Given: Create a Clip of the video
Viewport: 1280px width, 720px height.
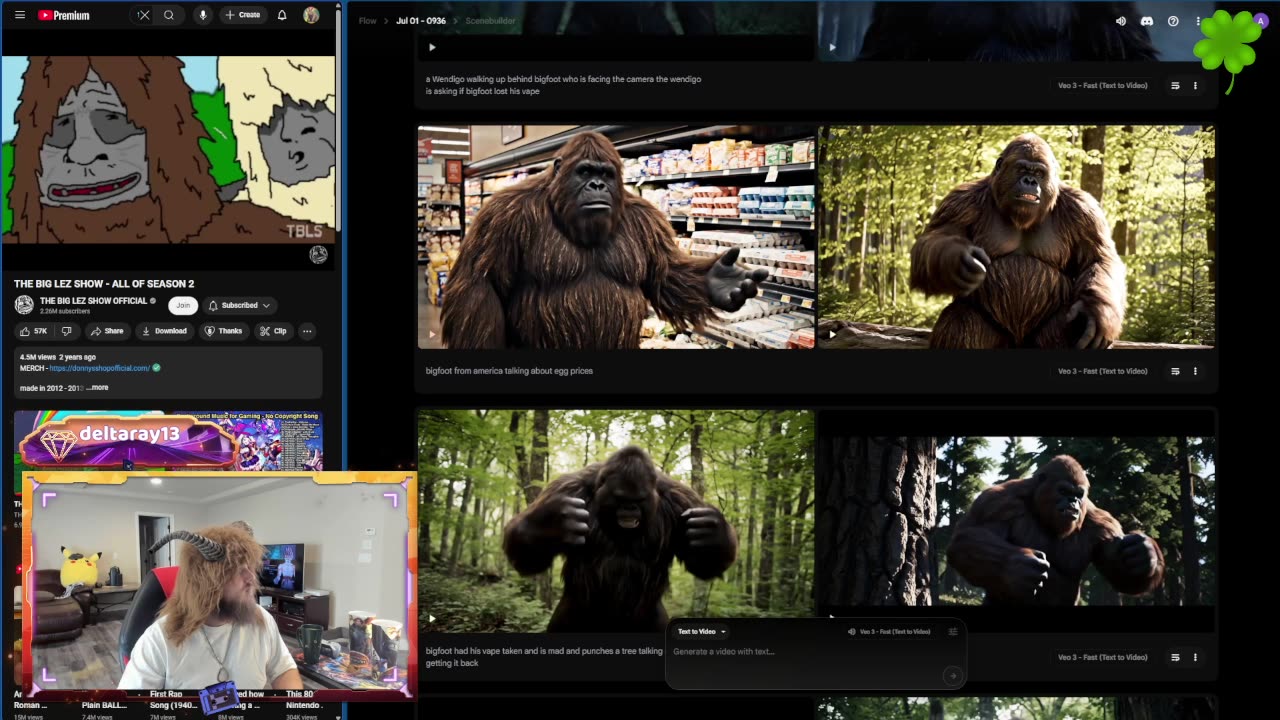Looking at the screenshot, I should coord(273,331).
